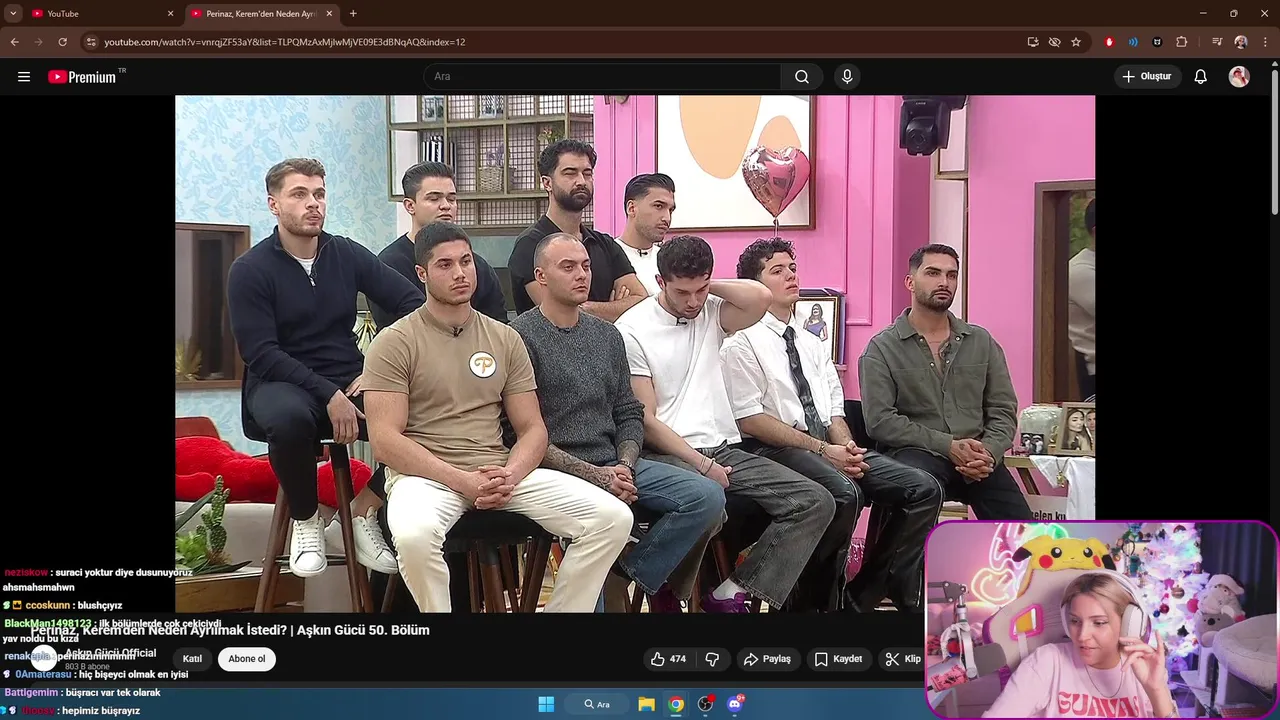The height and width of the screenshot is (720, 1280).
Task: Open media controls music-note icon
Action: (1217, 42)
